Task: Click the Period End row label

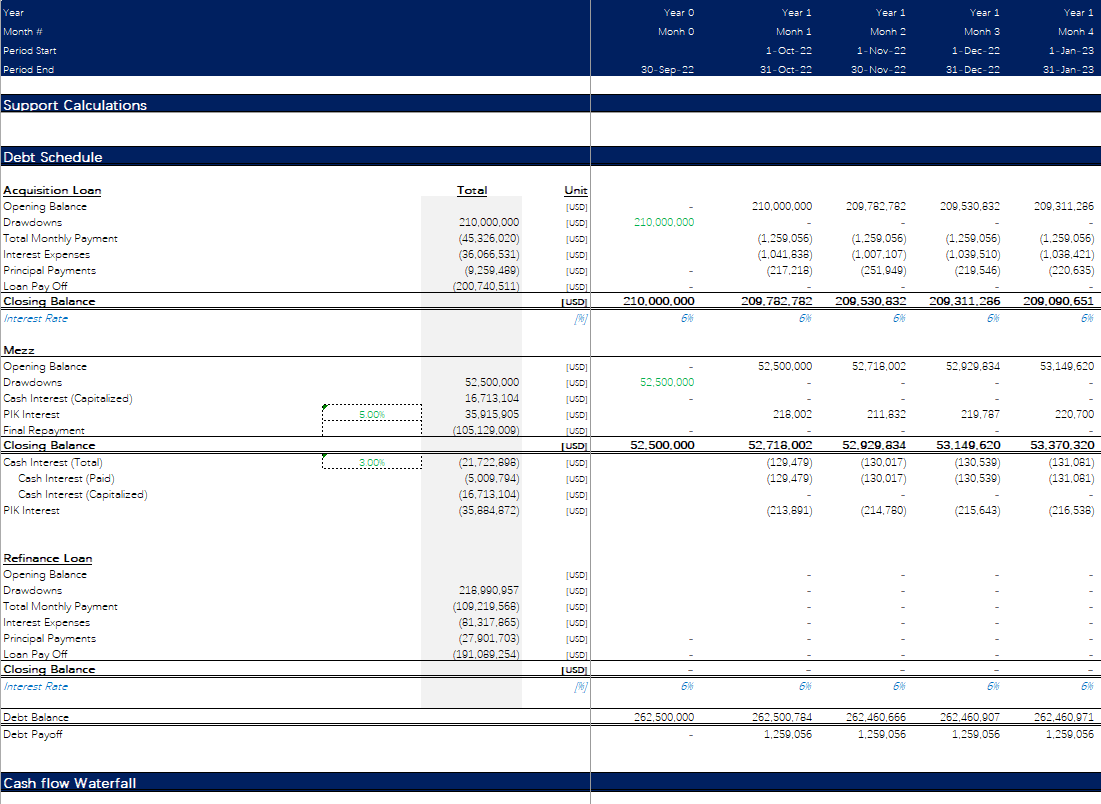Action: click(x=29, y=69)
